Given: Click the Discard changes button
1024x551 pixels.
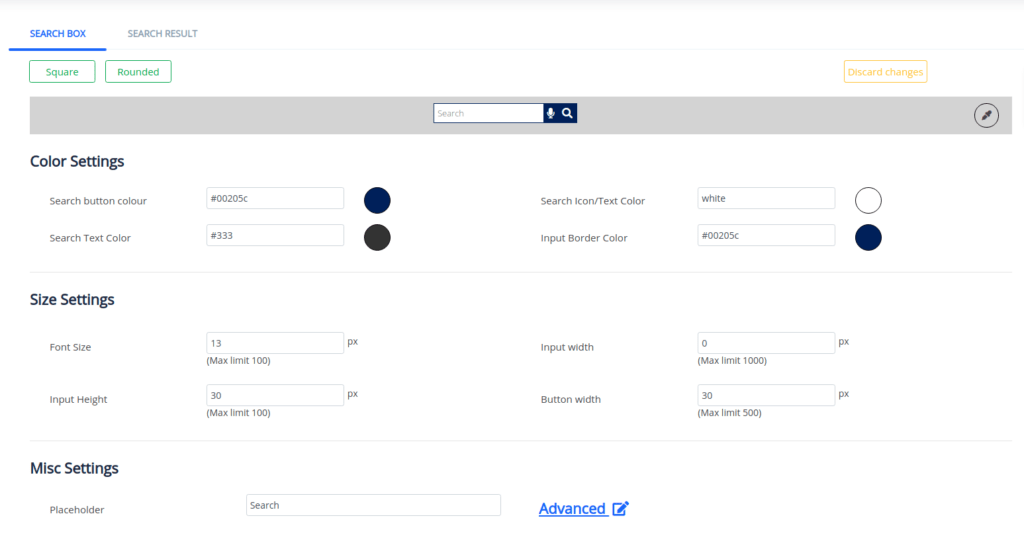Looking at the screenshot, I should pos(886,72).
